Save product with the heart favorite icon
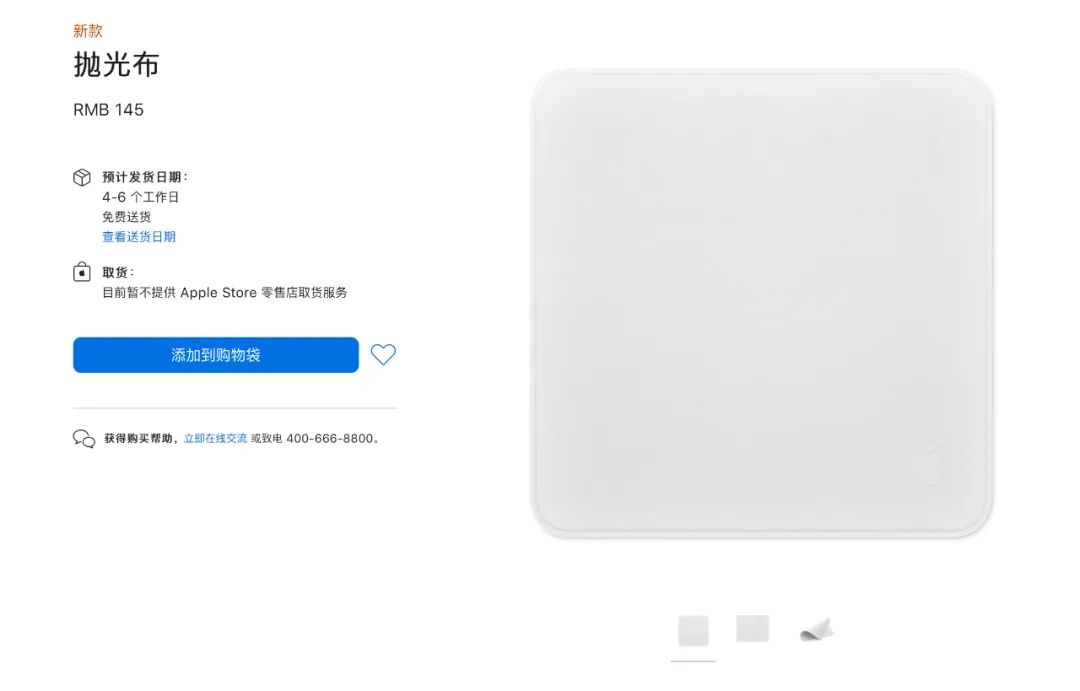This screenshot has width=1080, height=691. [x=383, y=355]
